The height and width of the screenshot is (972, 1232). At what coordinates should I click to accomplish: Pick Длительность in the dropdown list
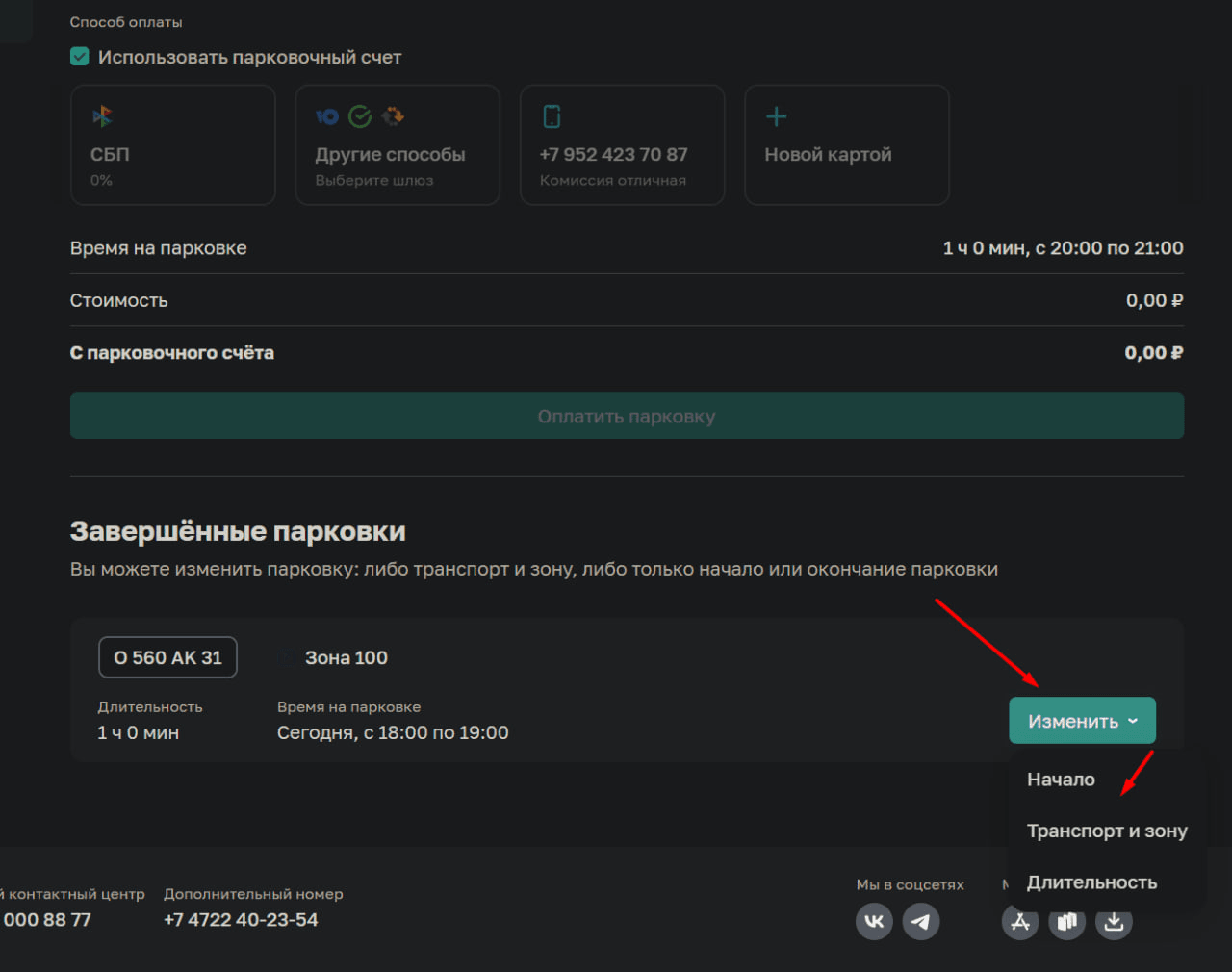tap(1091, 882)
